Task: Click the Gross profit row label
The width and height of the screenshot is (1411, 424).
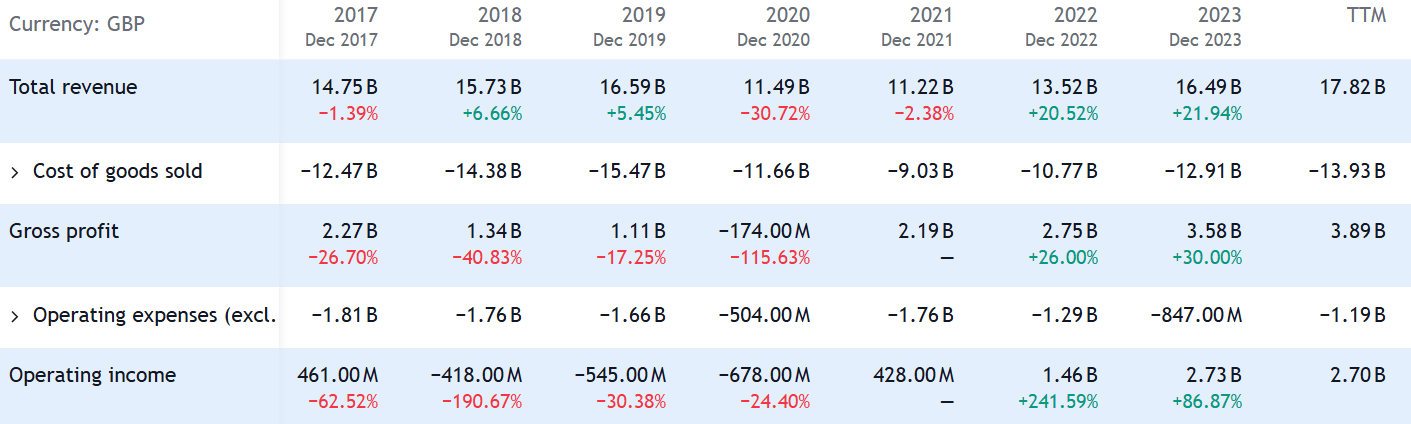Action: tap(64, 231)
